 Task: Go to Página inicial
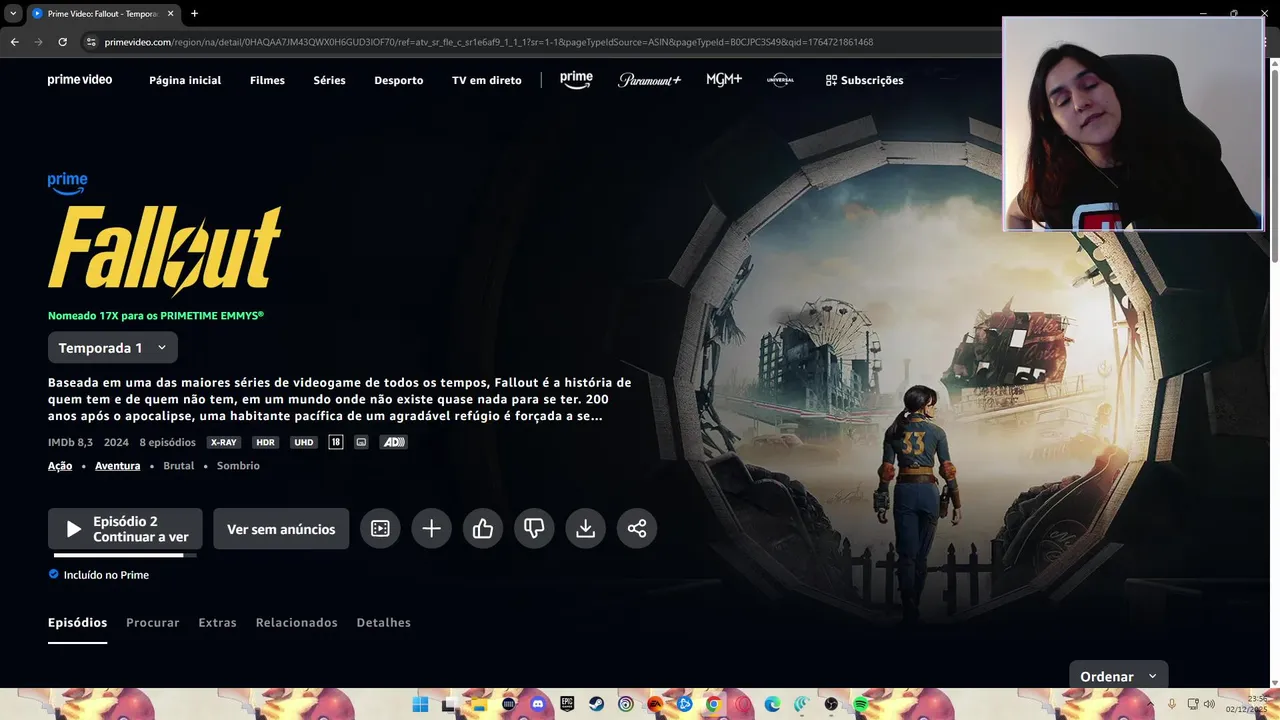tap(185, 80)
